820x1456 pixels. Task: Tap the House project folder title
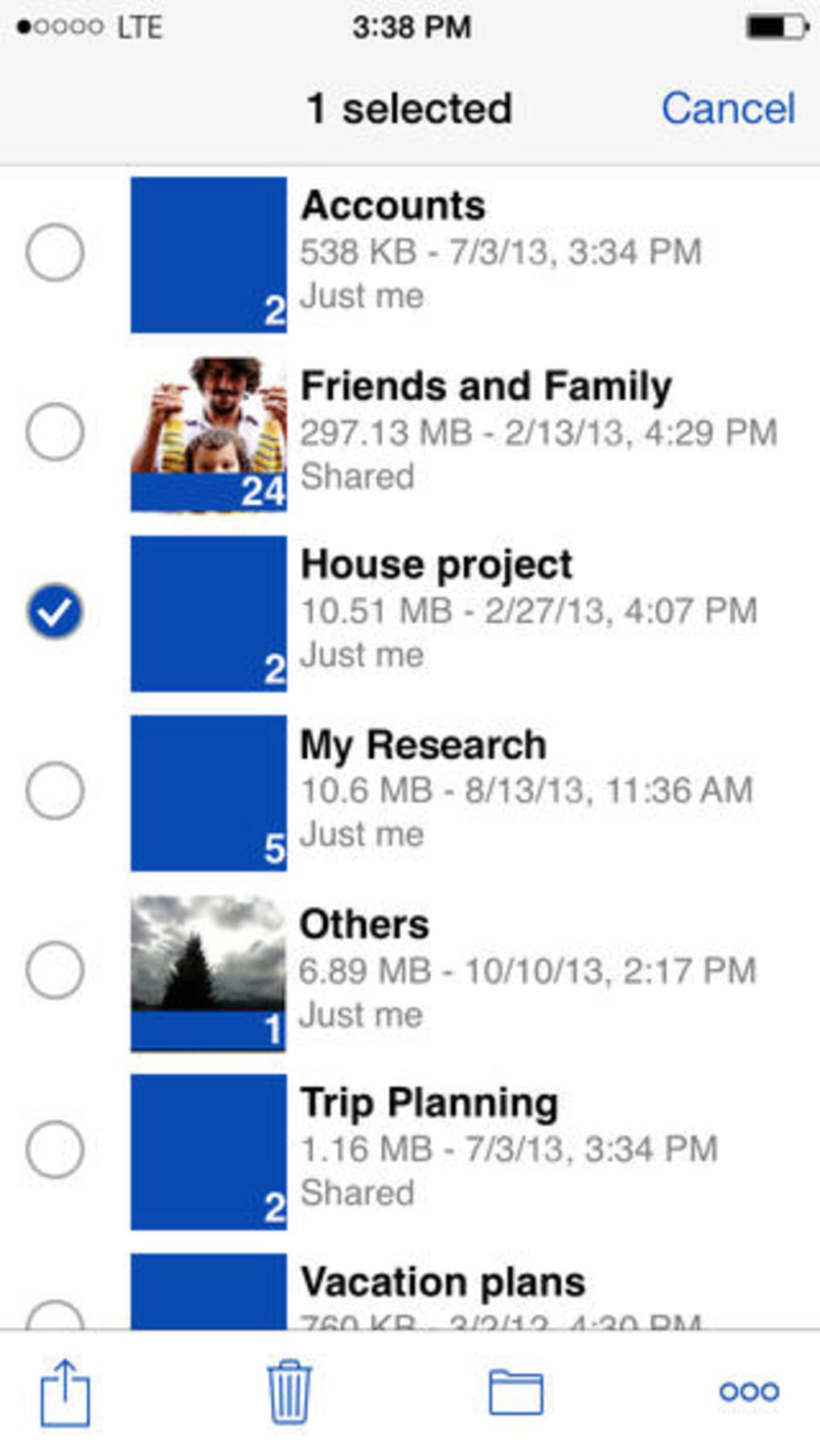coord(437,564)
